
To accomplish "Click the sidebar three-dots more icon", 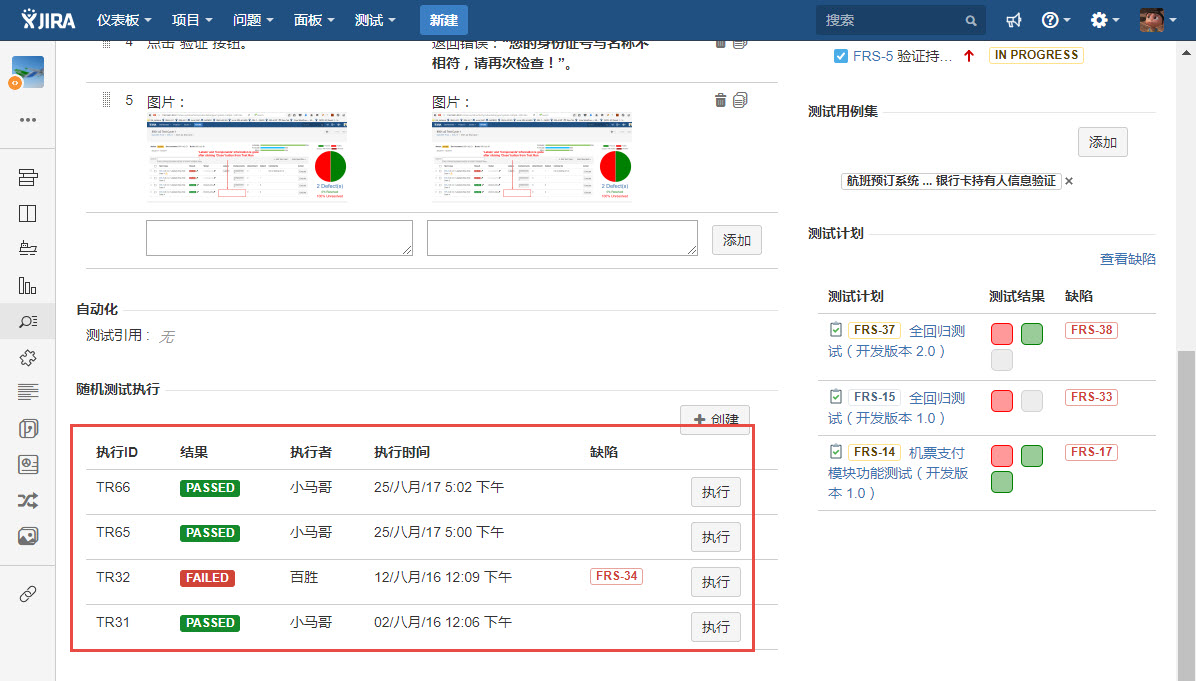I will tap(27, 120).
